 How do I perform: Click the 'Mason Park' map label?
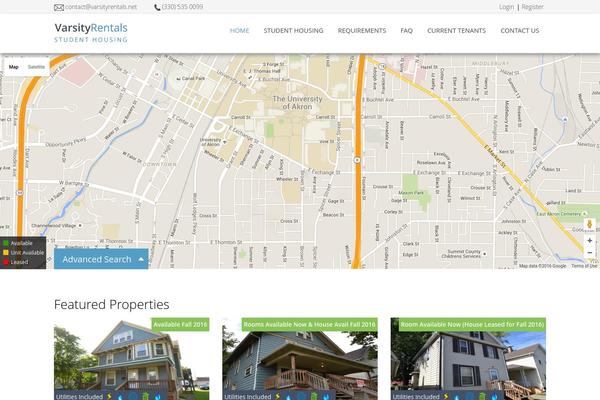(411, 193)
